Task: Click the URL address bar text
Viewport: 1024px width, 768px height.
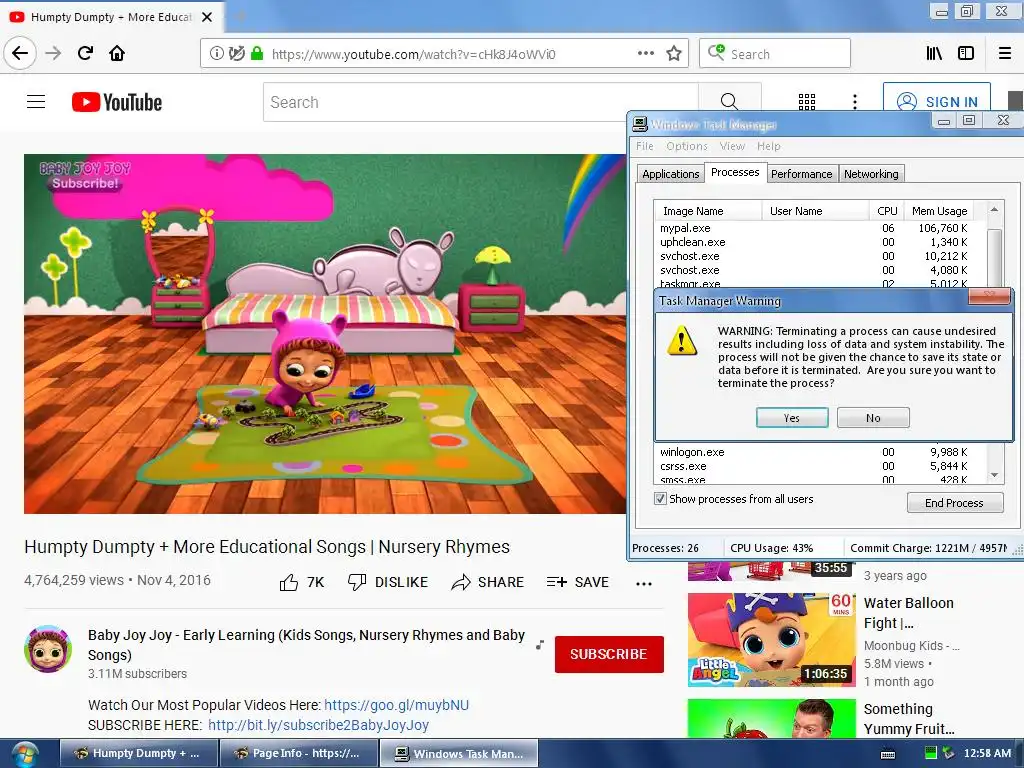Action: [413, 54]
